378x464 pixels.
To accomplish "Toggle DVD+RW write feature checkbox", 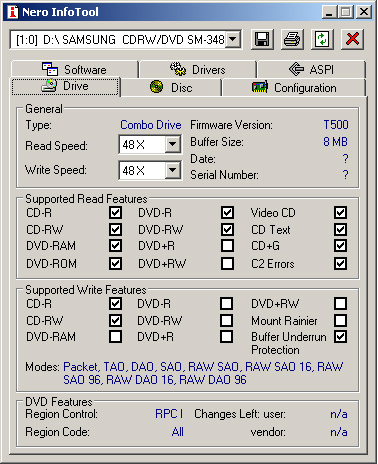I will tap(340, 304).
